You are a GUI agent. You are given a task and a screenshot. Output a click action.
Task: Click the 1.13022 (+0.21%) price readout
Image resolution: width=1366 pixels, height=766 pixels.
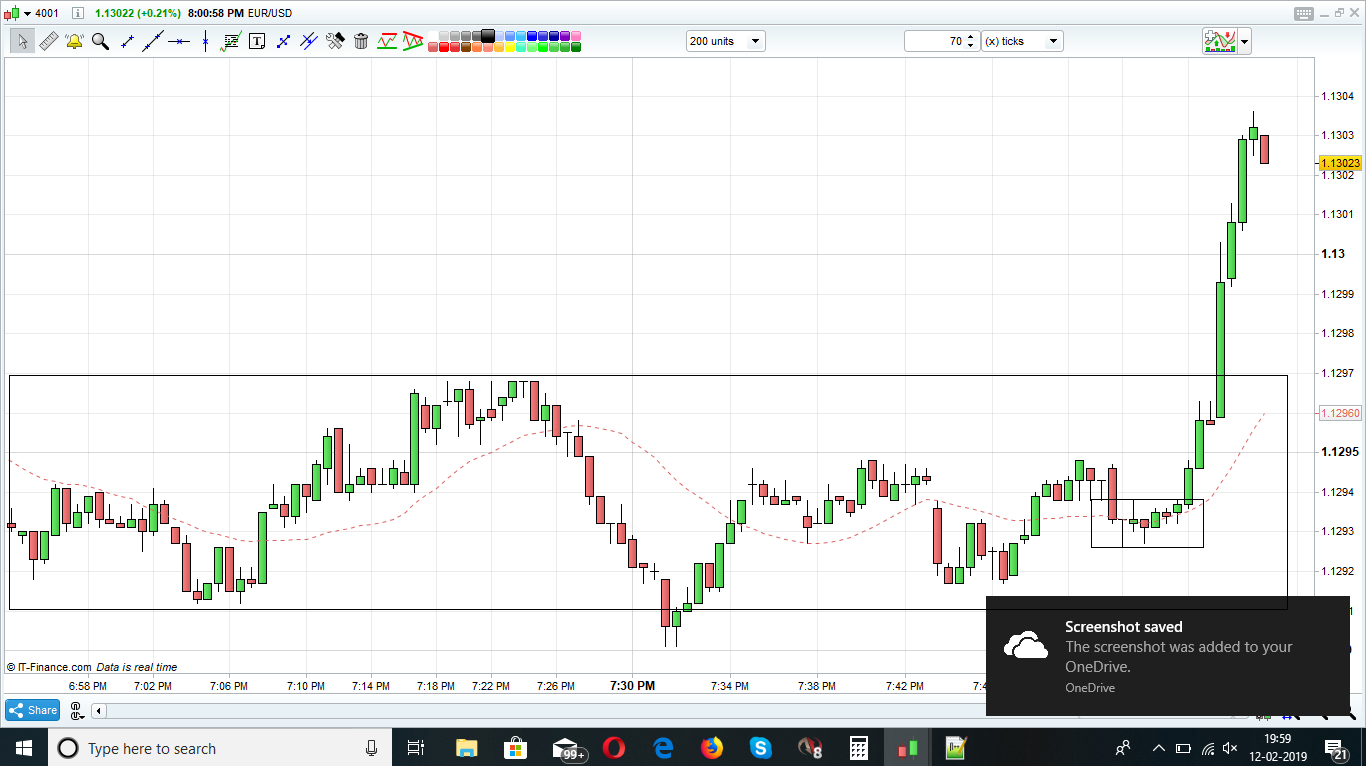point(138,13)
